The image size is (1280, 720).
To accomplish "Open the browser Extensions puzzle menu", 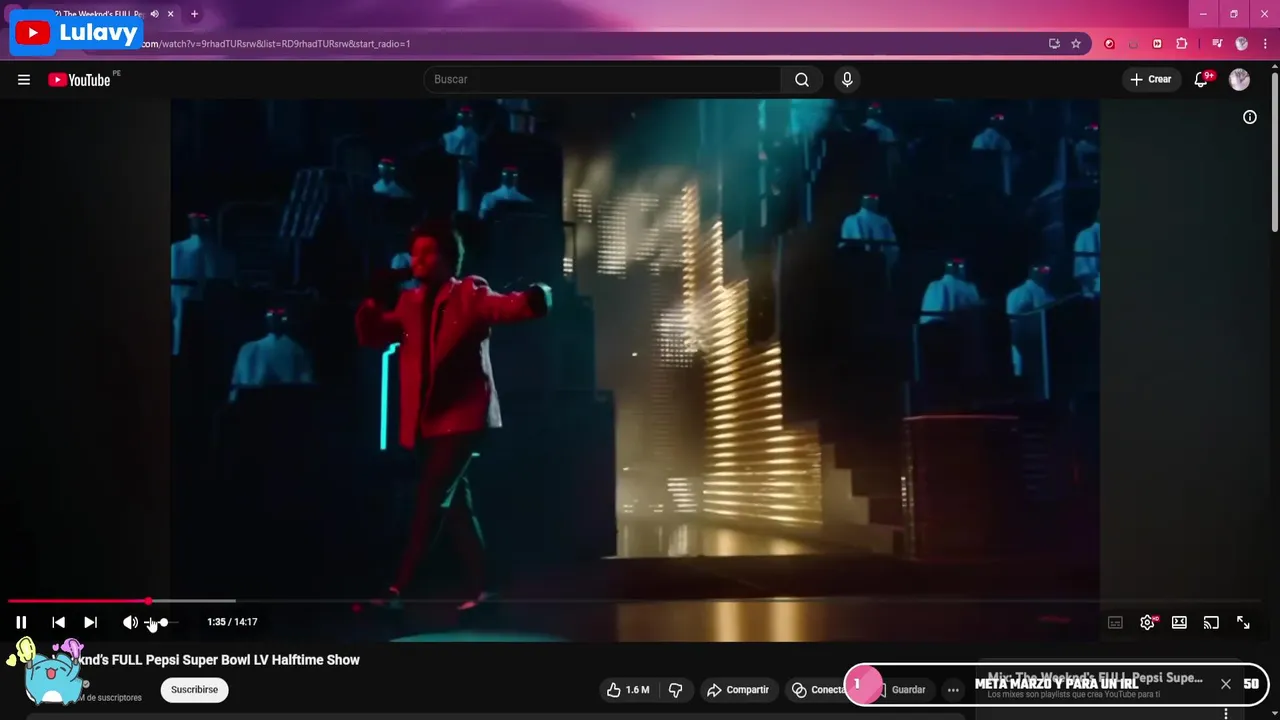I will click(x=1181, y=43).
